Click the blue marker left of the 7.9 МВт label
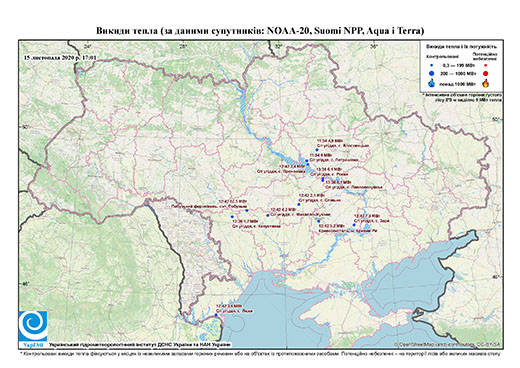The width and height of the screenshot is (520, 368). (354, 225)
